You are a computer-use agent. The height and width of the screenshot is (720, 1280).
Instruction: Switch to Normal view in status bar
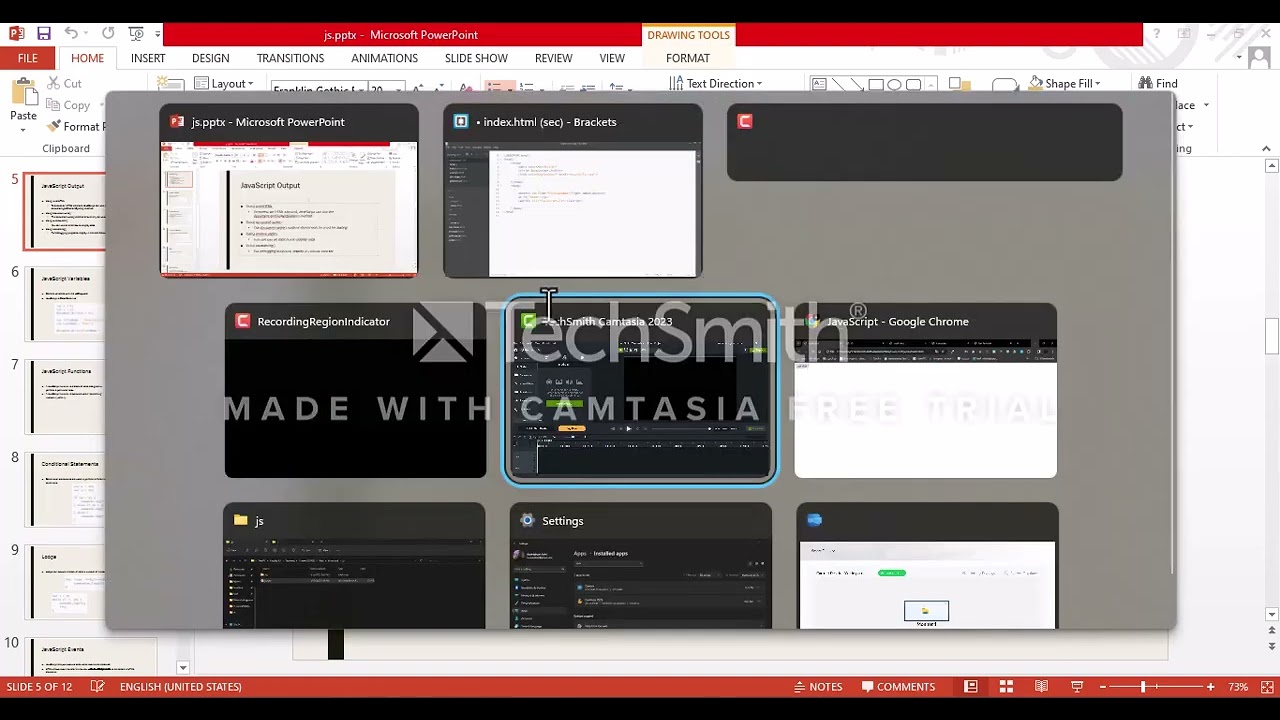[970, 687]
